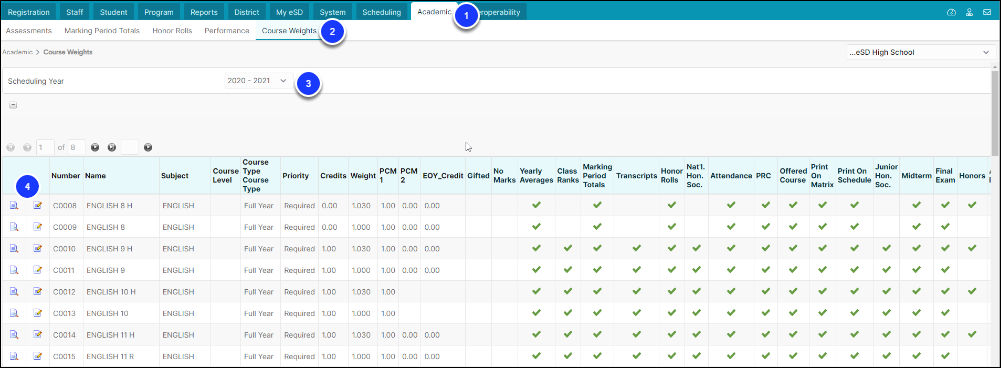Click the current page number field
Image resolution: width=1001 pixels, height=368 pixels.
click(45, 148)
